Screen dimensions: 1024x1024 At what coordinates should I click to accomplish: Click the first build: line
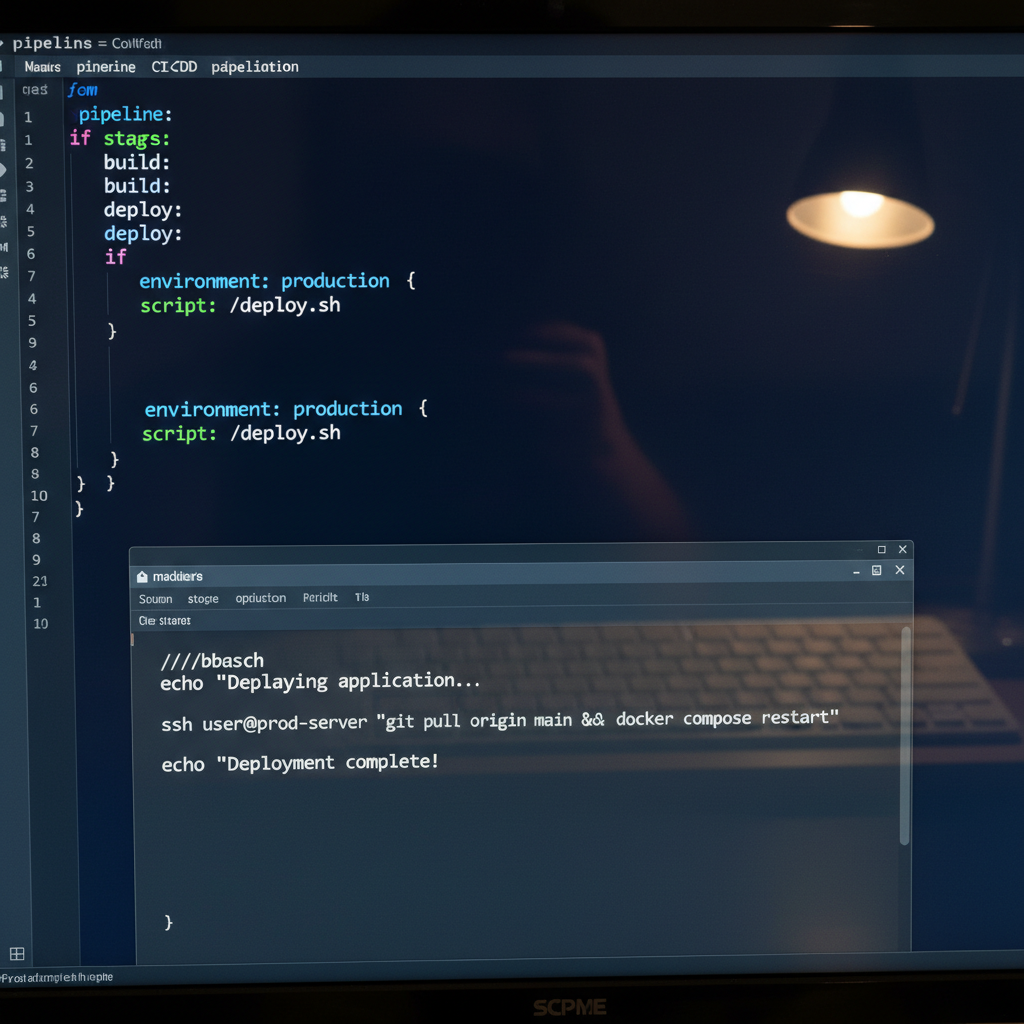[136, 163]
